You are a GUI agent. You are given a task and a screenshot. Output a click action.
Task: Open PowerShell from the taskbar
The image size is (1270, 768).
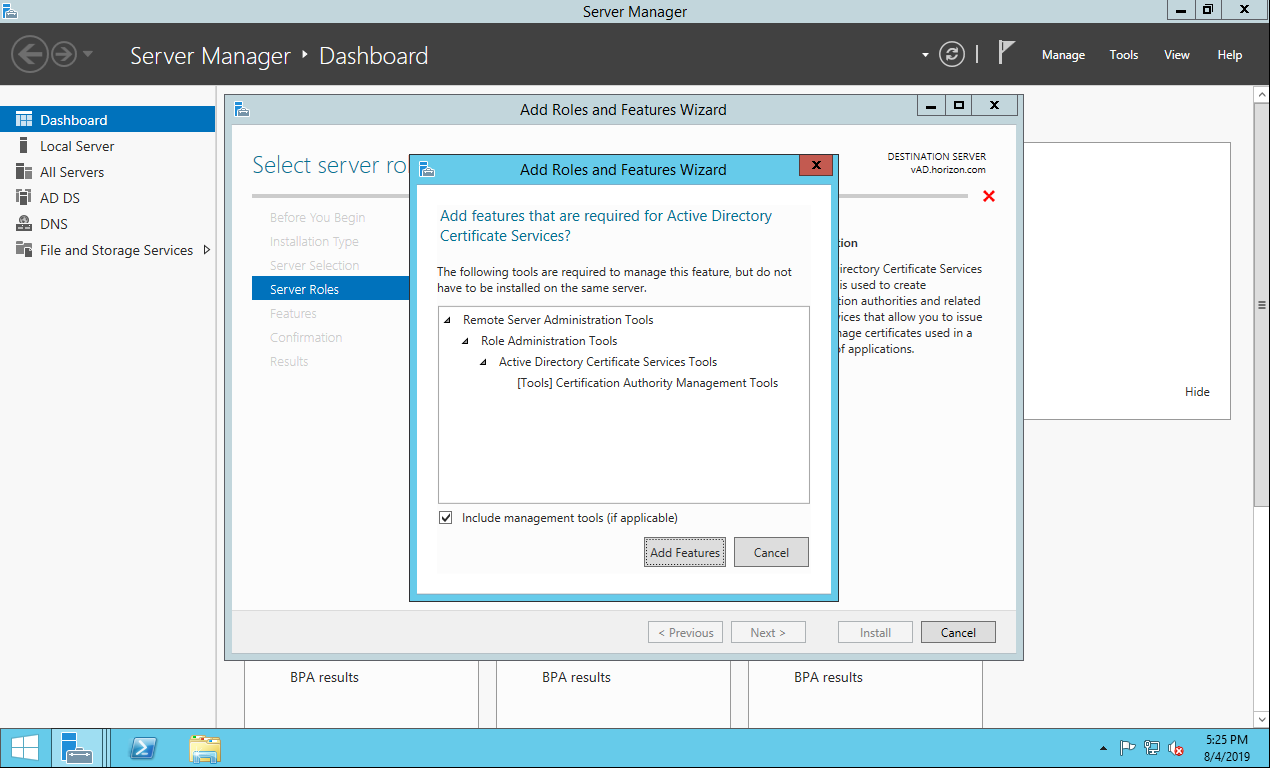pyautogui.click(x=144, y=748)
